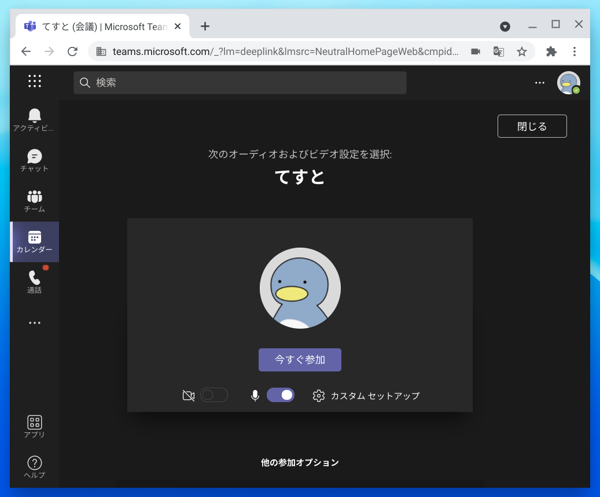Image resolution: width=600 pixels, height=497 pixels.
Task: Click the microphone icon
Action: (x=255, y=395)
